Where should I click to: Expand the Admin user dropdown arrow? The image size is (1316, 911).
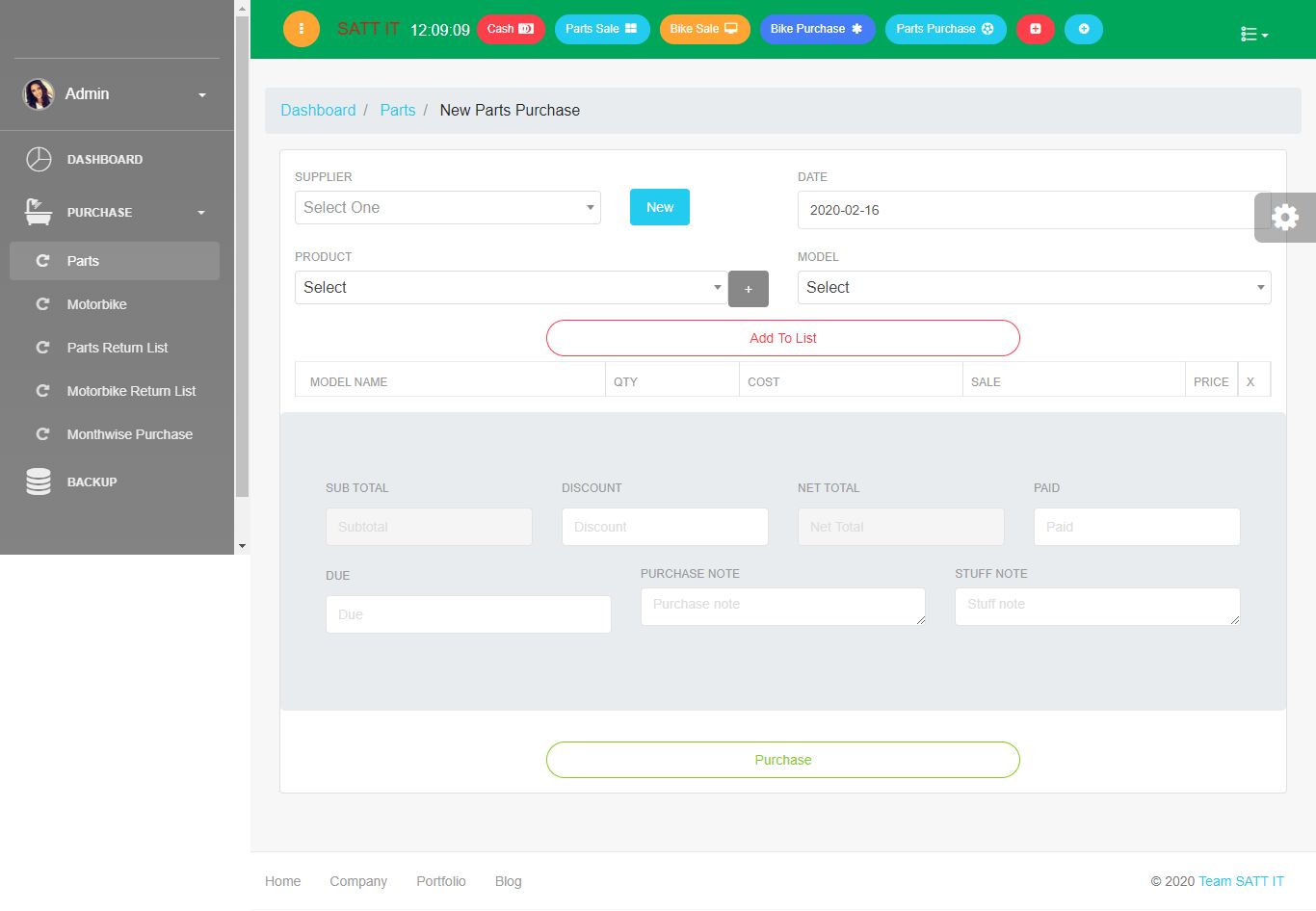click(202, 95)
